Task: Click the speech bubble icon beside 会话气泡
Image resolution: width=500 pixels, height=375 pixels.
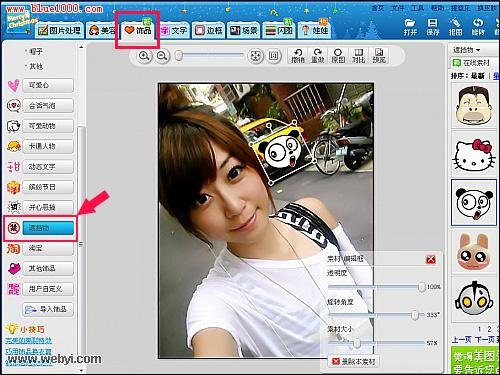Action: pyautogui.click(x=14, y=106)
